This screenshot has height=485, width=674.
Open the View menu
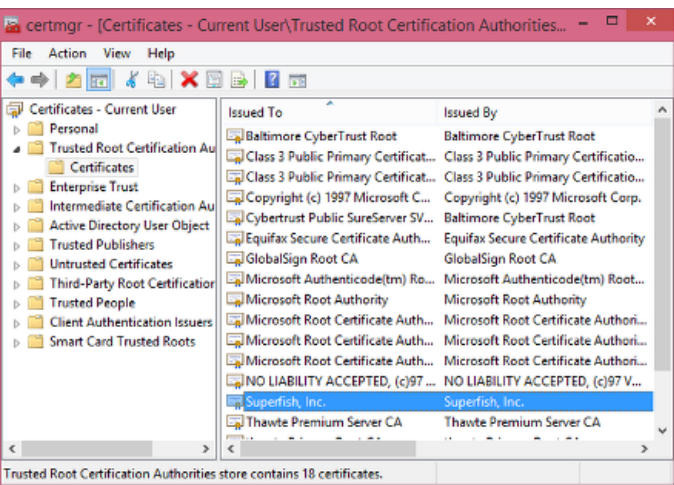117,53
